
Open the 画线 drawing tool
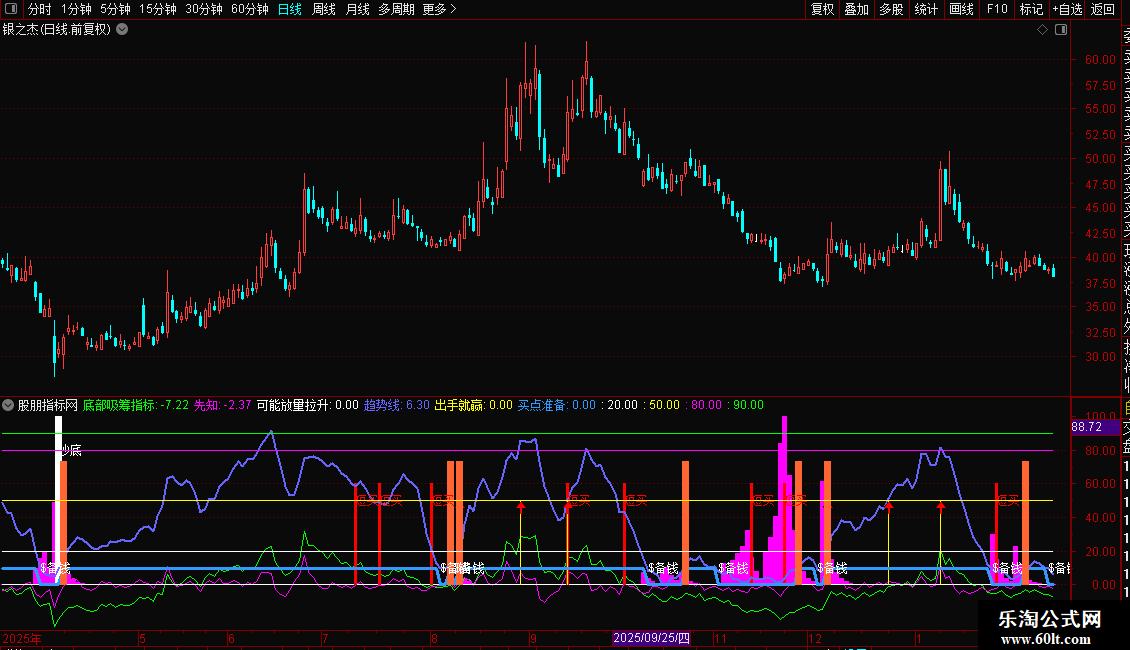pyautogui.click(x=961, y=10)
